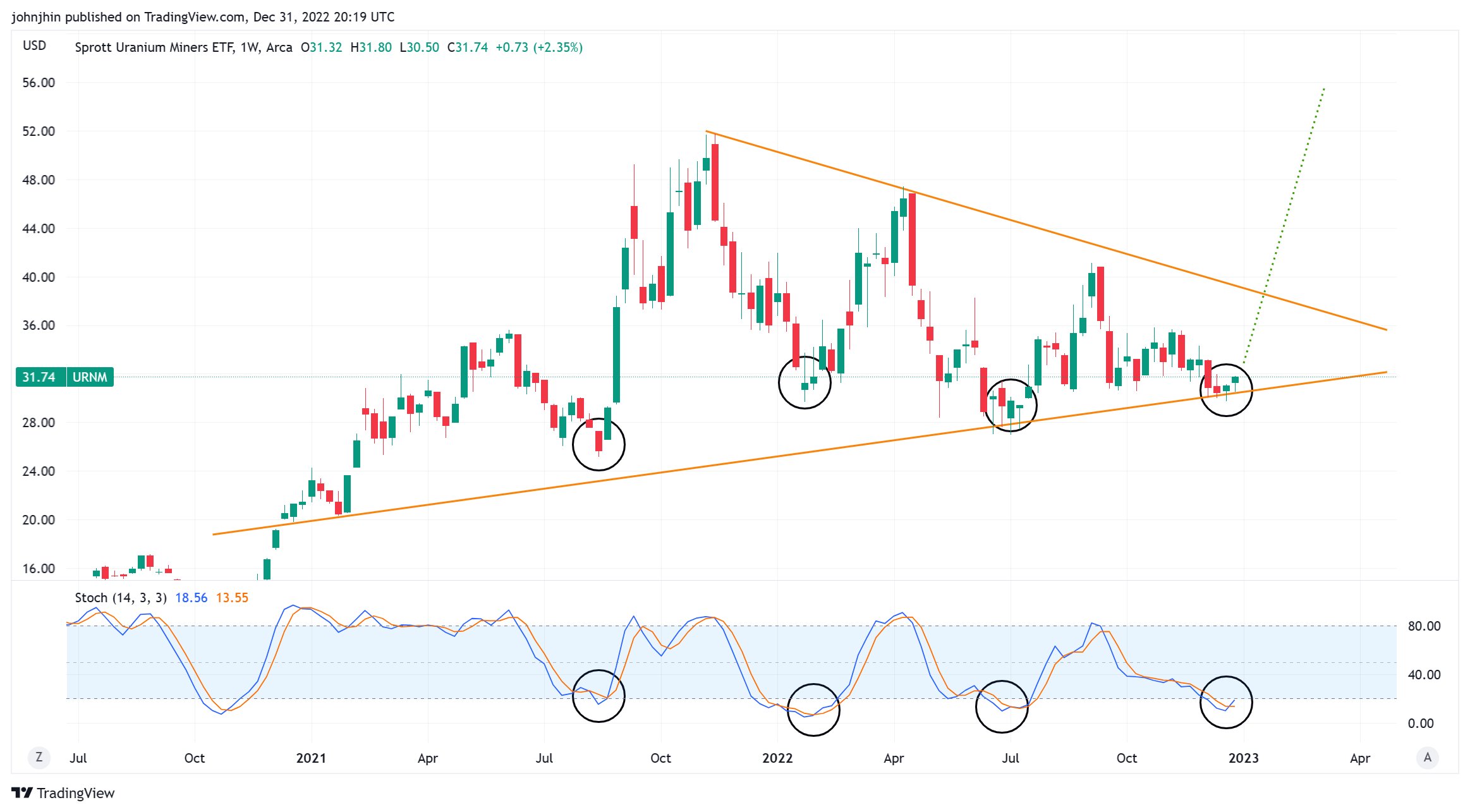Viewport: 1470px width, 812px height.
Task: Click the orange 13.55 Stoch %D value
Action: click(x=232, y=598)
